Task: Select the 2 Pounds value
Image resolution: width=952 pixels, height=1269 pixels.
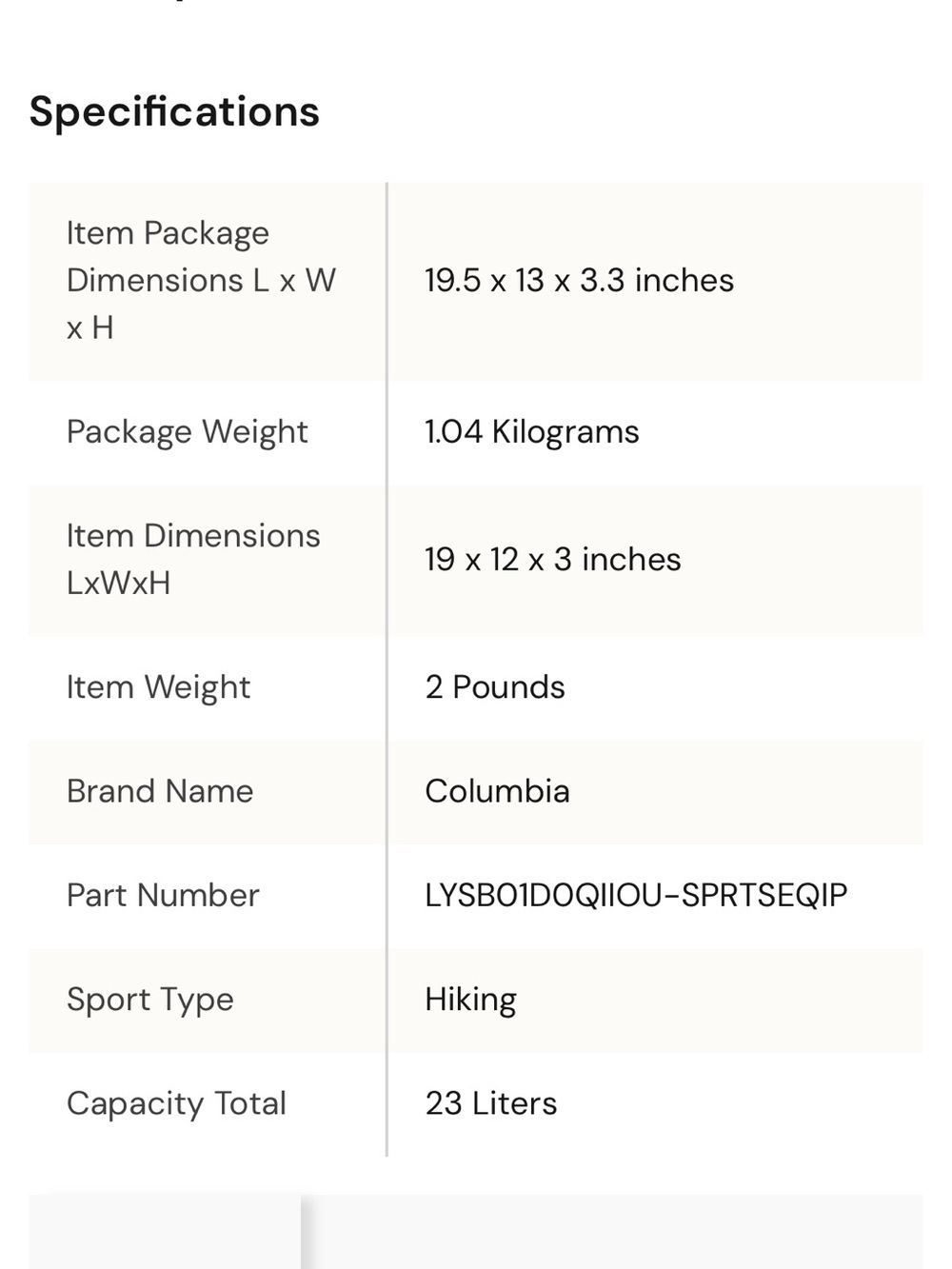Action: (x=494, y=687)
